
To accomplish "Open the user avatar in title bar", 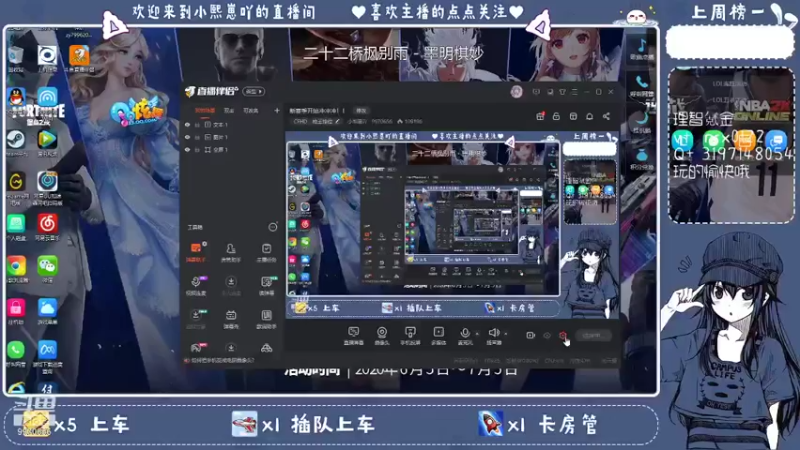I will [x=516, y=92].
